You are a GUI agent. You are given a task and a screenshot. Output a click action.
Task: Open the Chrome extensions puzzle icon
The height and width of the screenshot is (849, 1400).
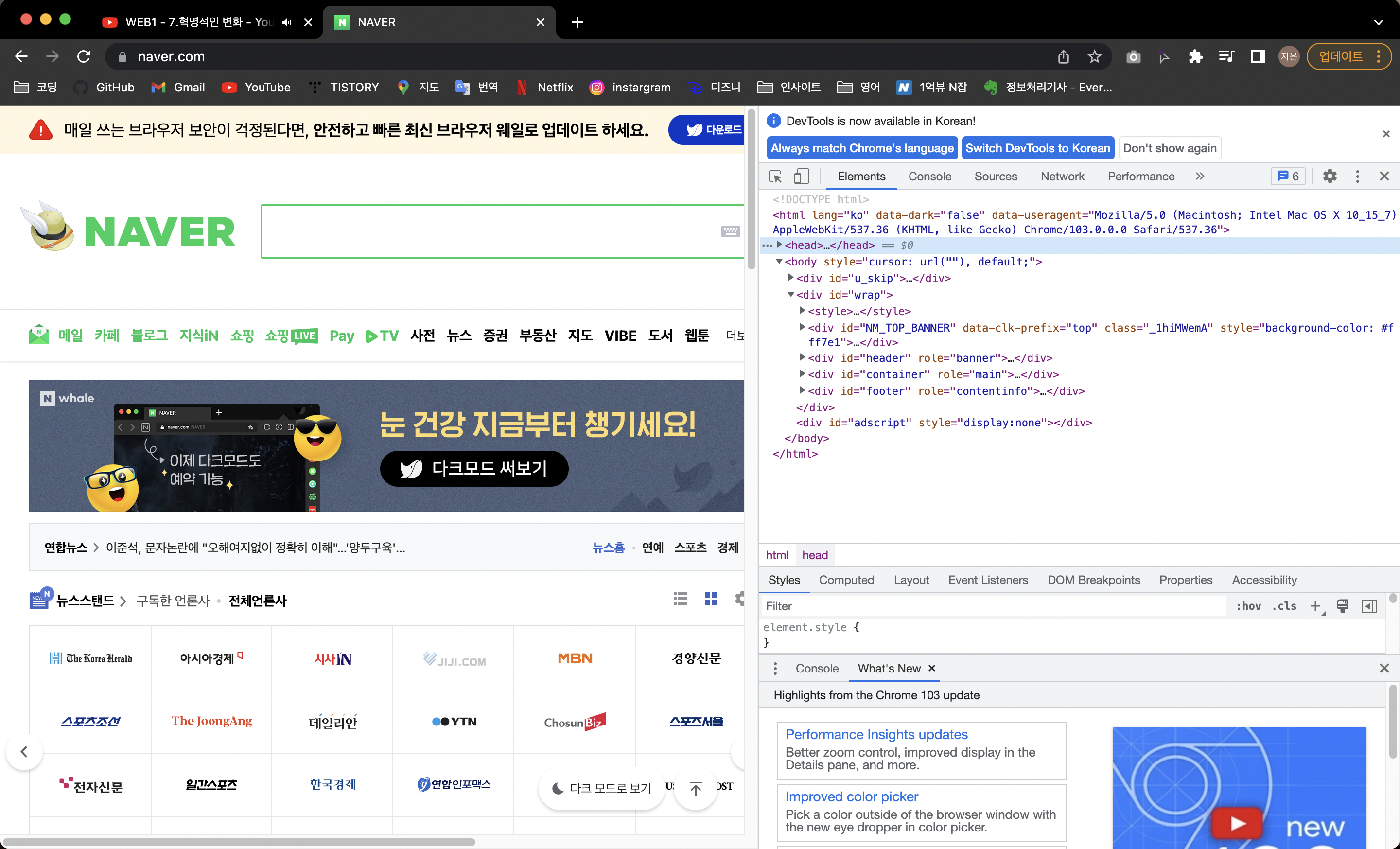(x=1195, y=56)
